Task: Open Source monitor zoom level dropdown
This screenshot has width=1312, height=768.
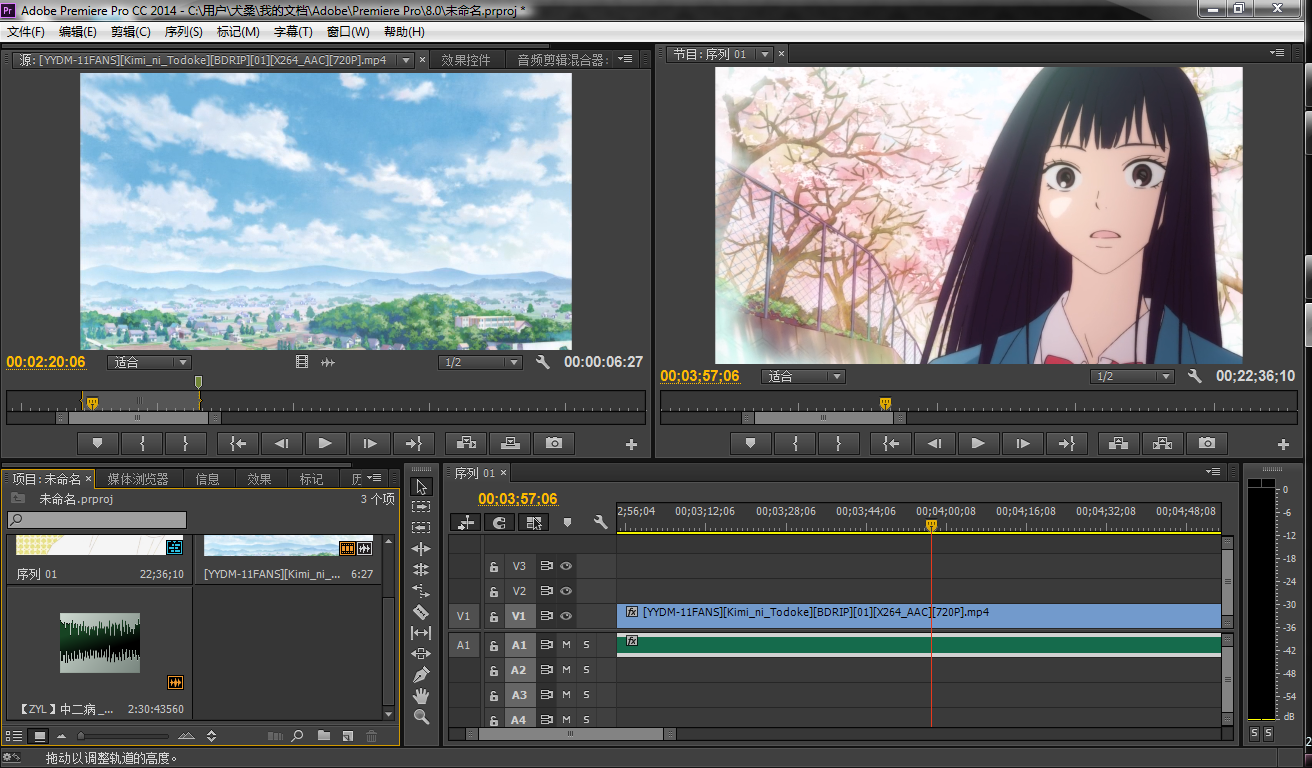Action: pos(149,362)
